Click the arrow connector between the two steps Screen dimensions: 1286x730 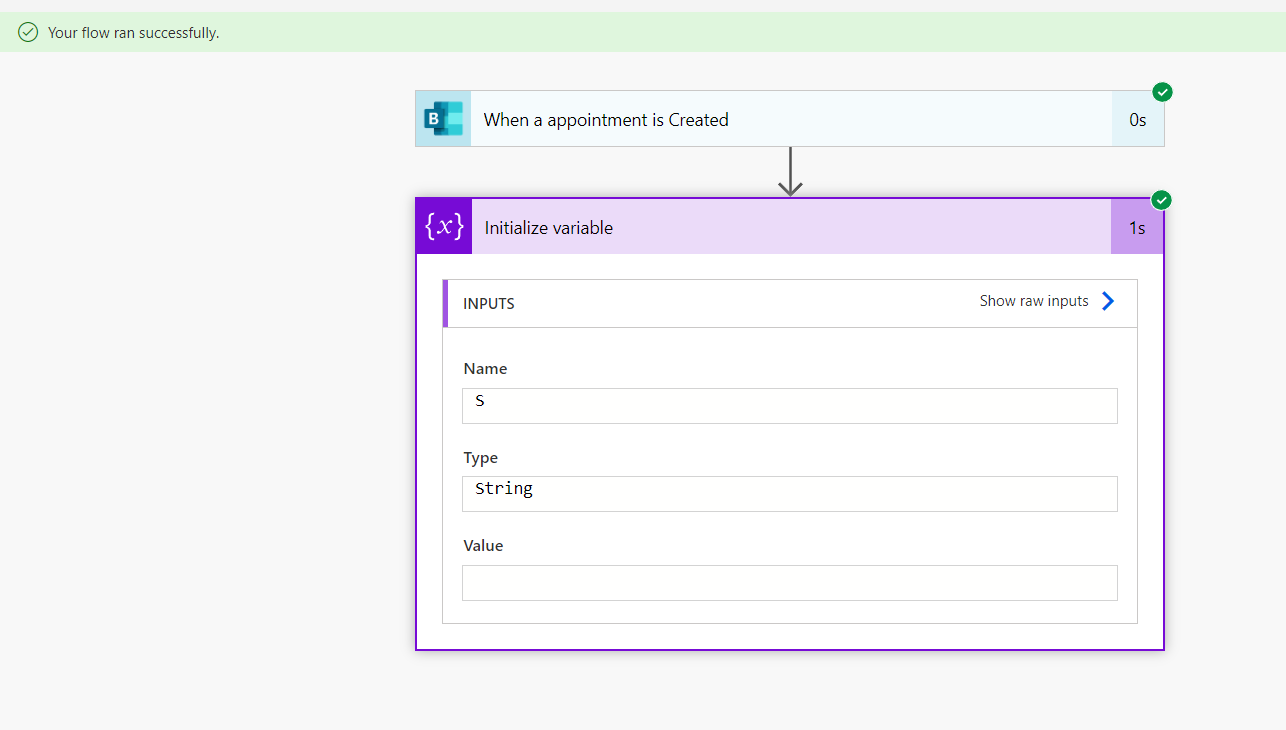(790, 172)
